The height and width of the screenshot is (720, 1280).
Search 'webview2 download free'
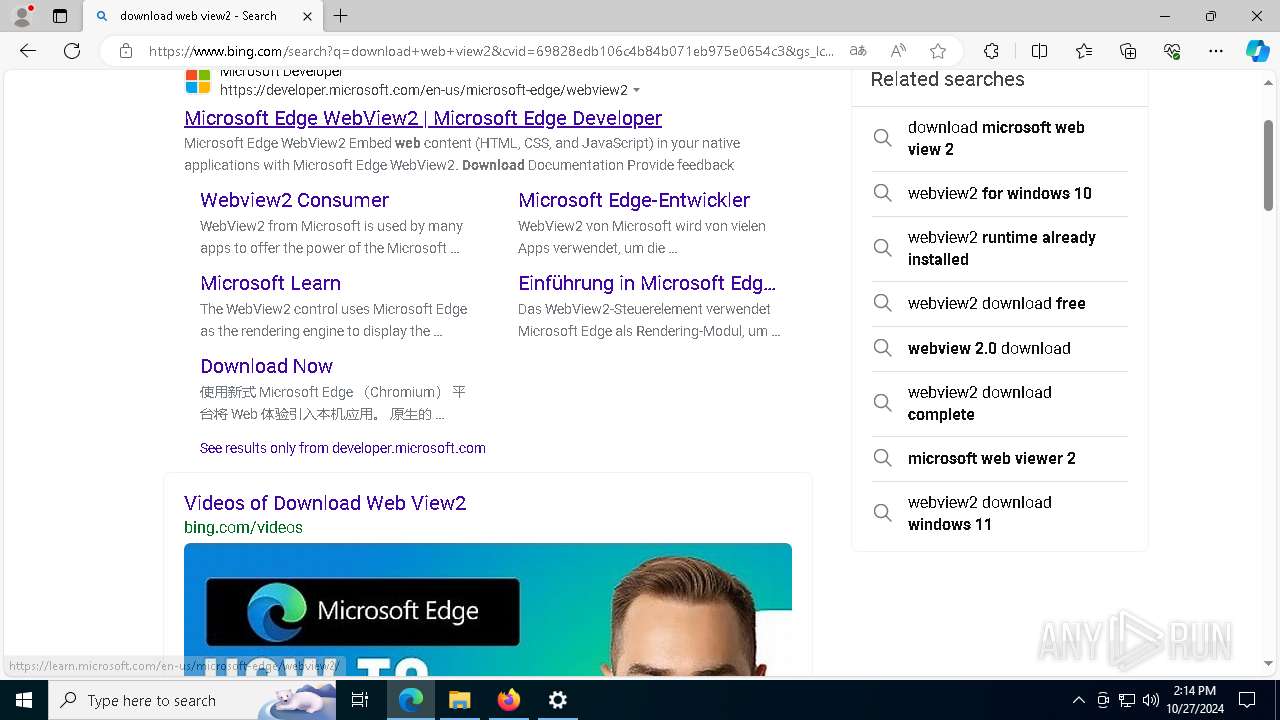(1000, 303)
